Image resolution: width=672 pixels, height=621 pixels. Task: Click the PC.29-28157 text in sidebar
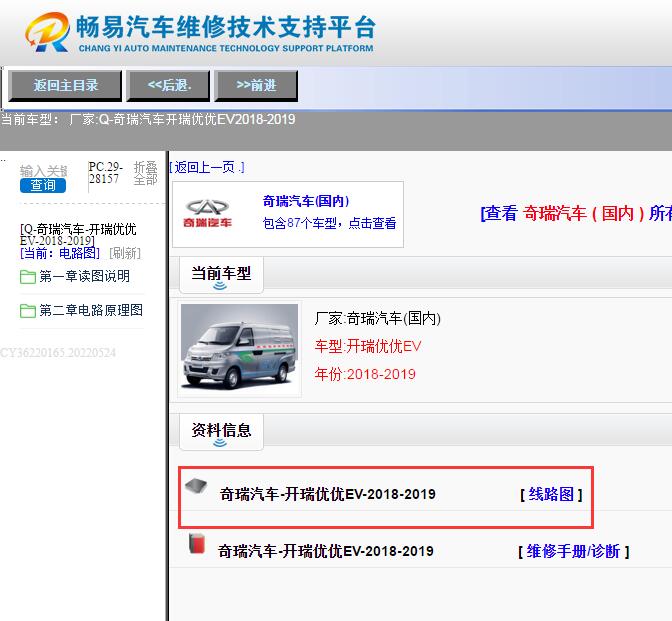pyautogui.click(x=105, y=173)
